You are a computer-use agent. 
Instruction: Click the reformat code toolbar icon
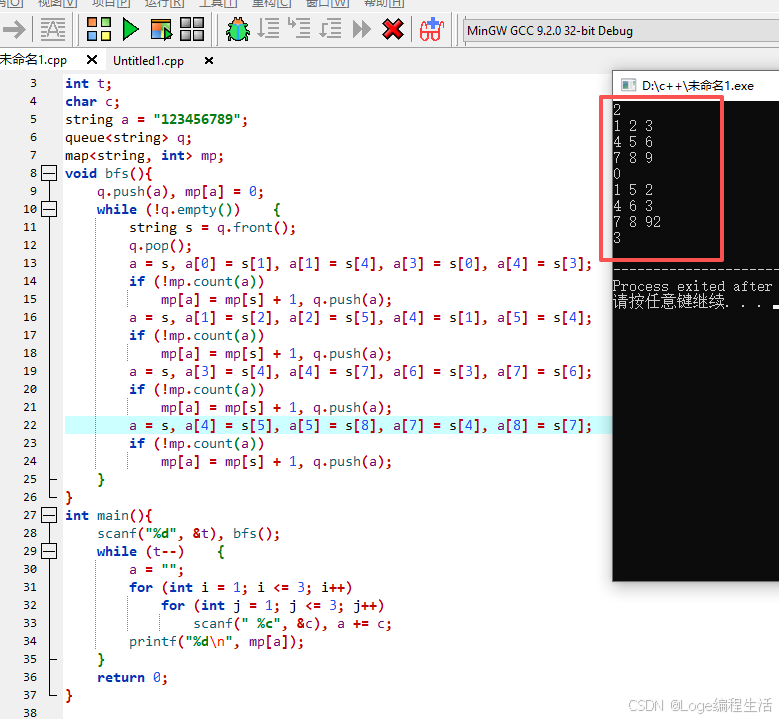click(53, 30)
